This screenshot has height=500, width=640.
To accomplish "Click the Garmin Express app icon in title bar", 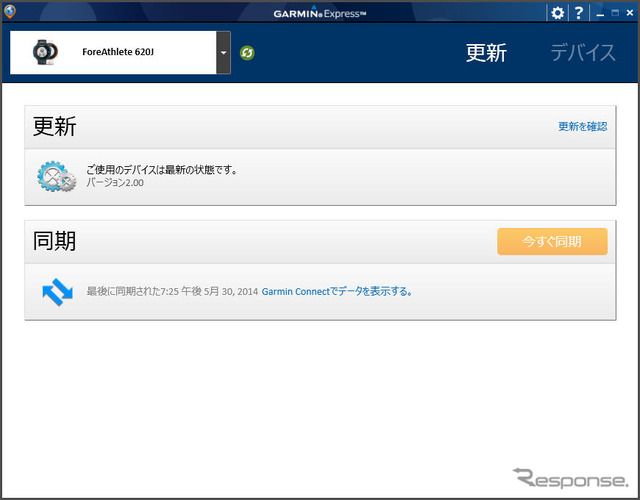I will (9, 11).
